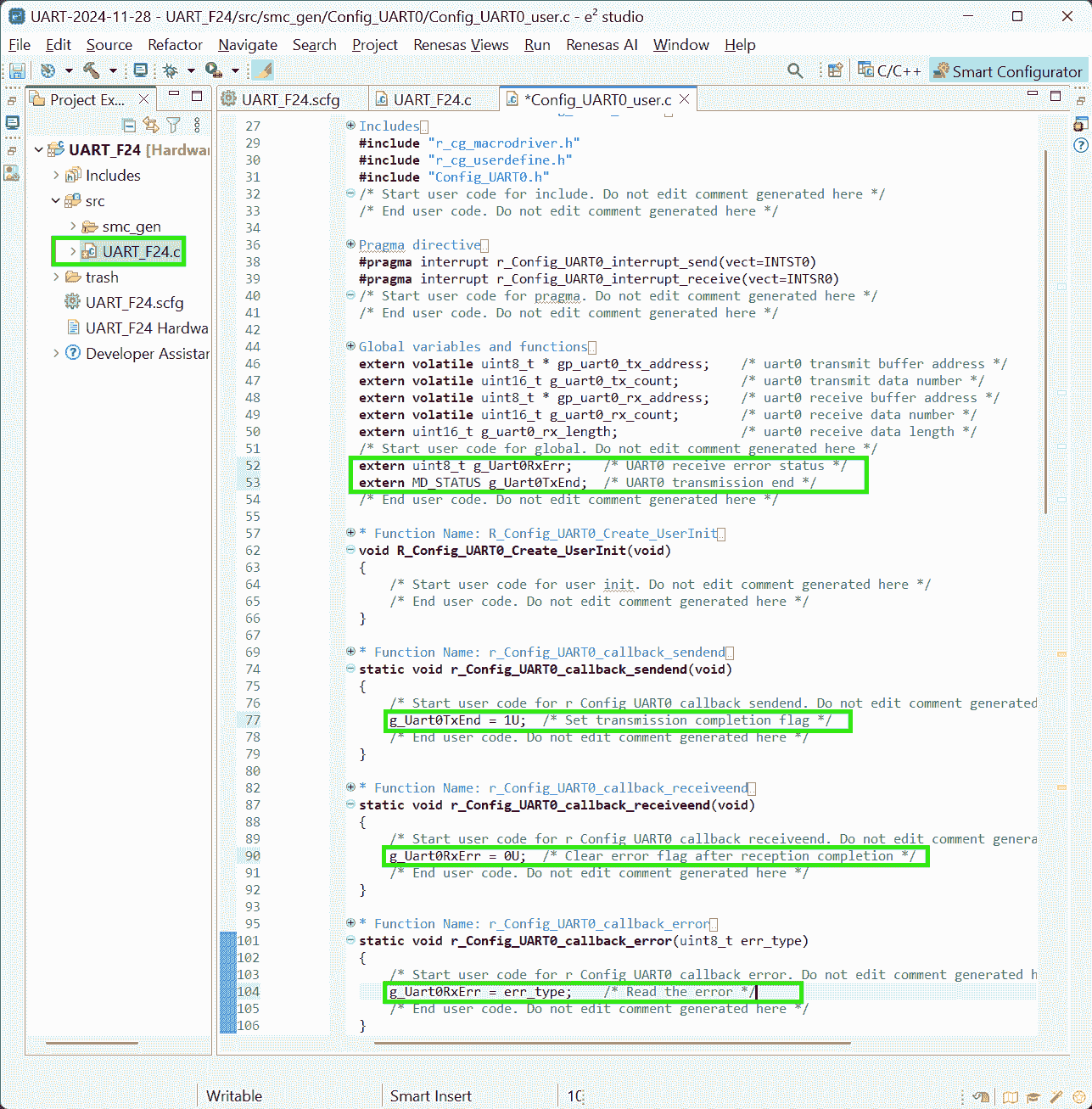Collapse the R_Config_UART0_Create_UserInit function fold
The width and height of the screenshot is (1092, 1109).
[350, 550]
